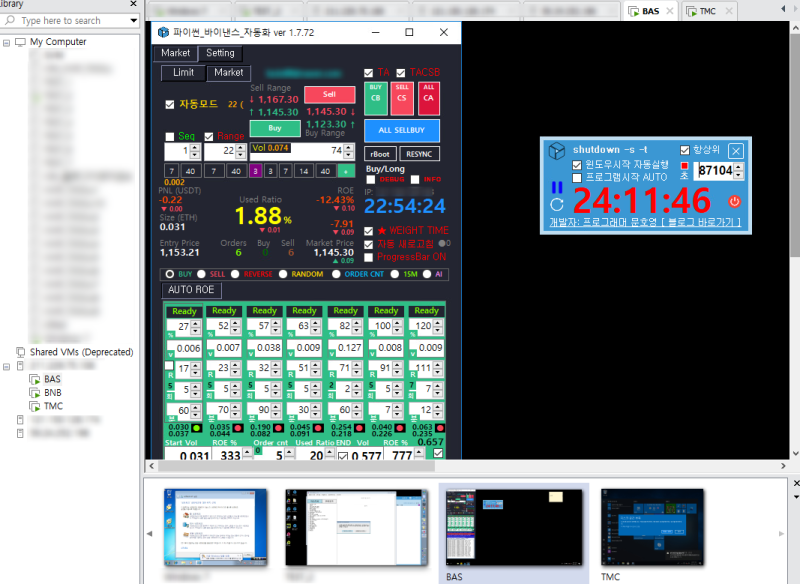Viewport: 800px width, 584px height.
Task: Click stepper for Seq value 1
Action: coord(194,151)
